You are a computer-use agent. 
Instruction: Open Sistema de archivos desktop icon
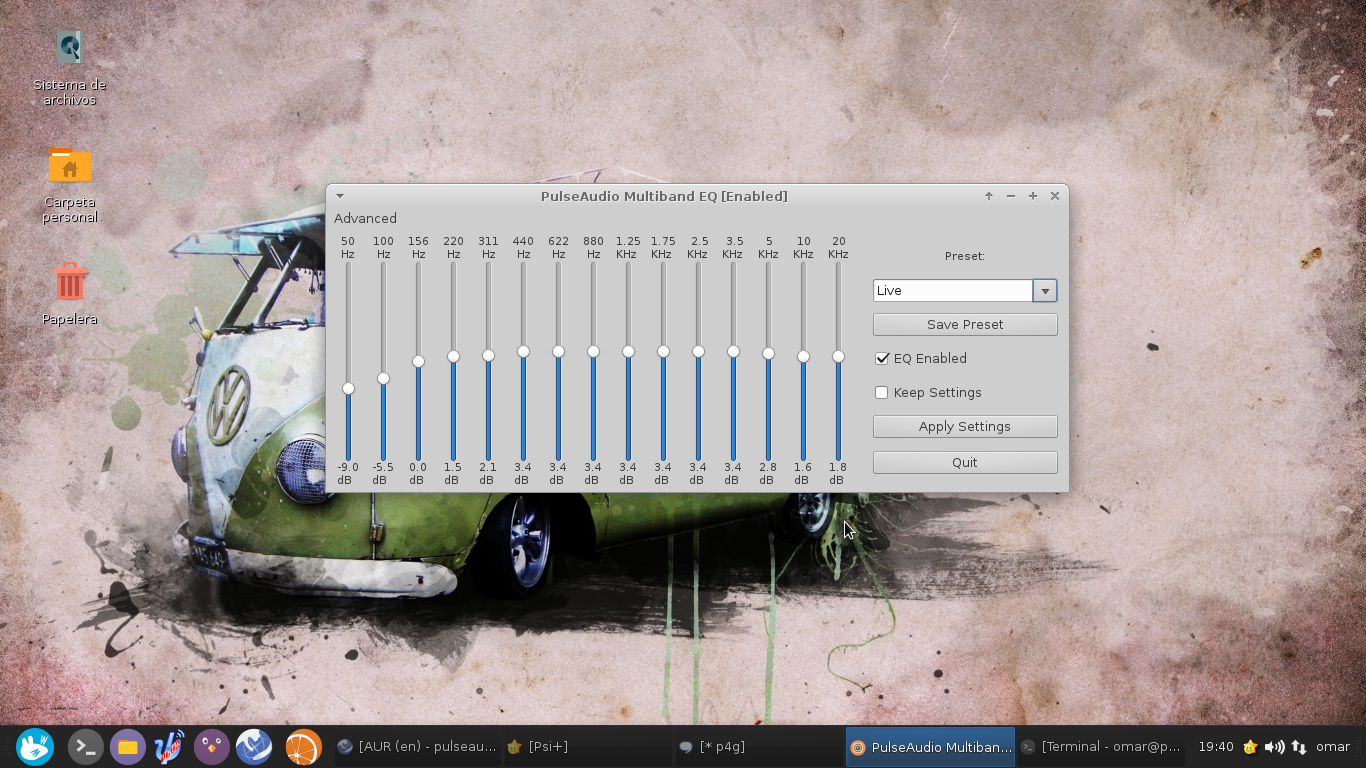pos(69,68)
